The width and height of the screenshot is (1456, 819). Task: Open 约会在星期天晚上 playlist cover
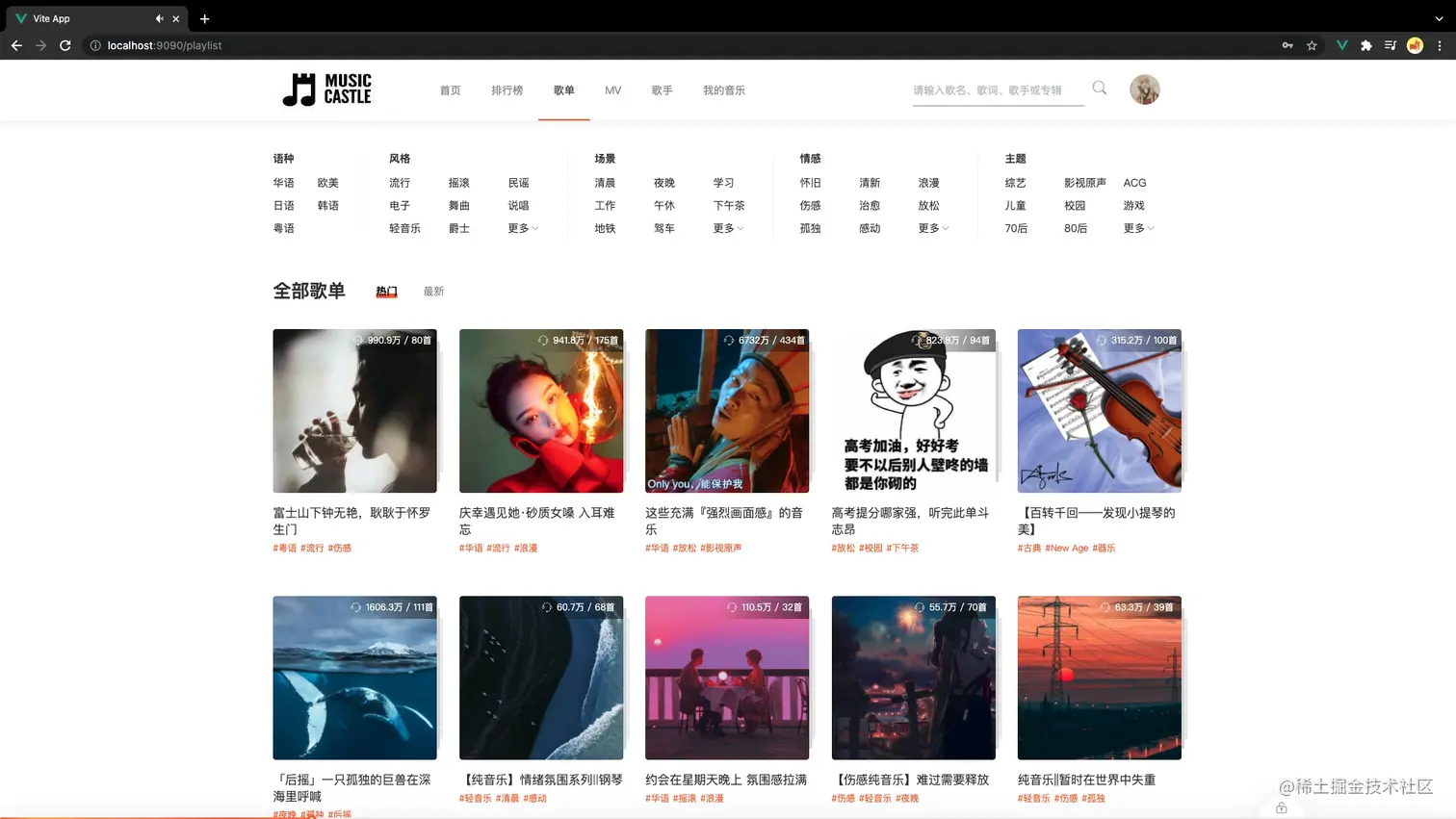pyautogui.click(x=727, y=678)
